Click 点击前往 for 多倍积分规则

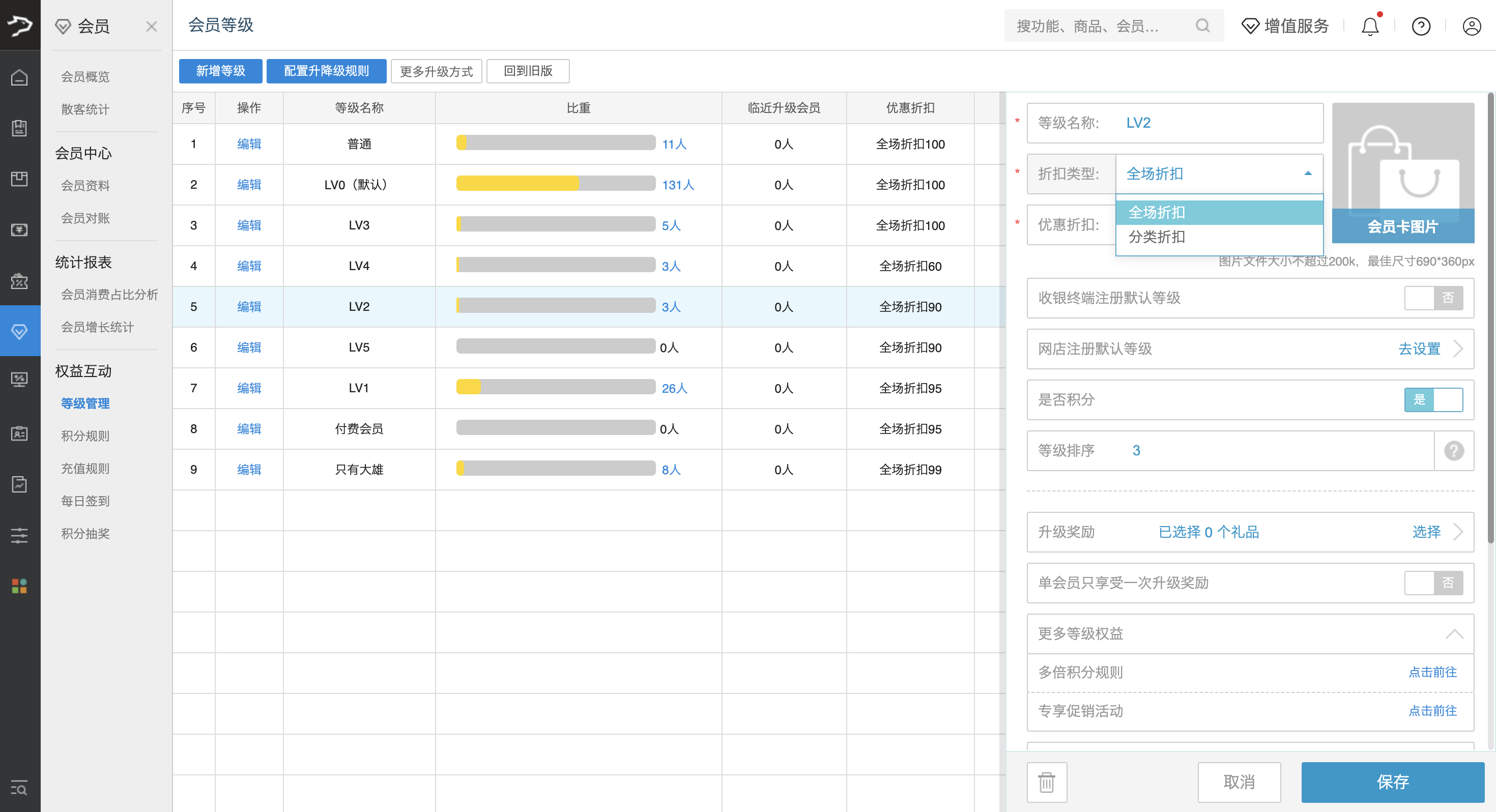1433,672
